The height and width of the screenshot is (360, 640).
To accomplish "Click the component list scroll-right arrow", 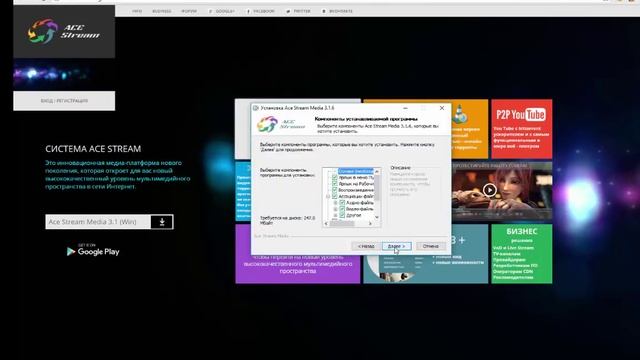I will 370,223.
